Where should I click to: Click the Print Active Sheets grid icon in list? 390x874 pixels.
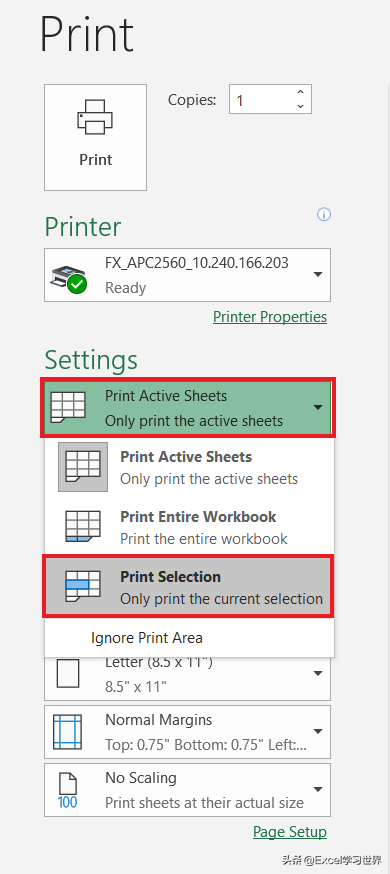(x=82, y=467)
